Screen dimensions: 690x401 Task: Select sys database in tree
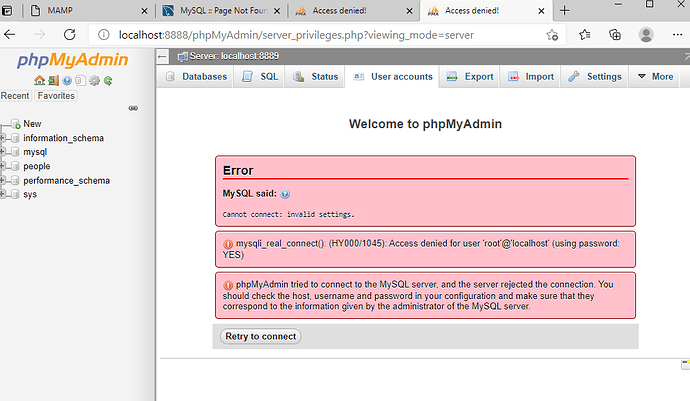(x=30, y=194)
